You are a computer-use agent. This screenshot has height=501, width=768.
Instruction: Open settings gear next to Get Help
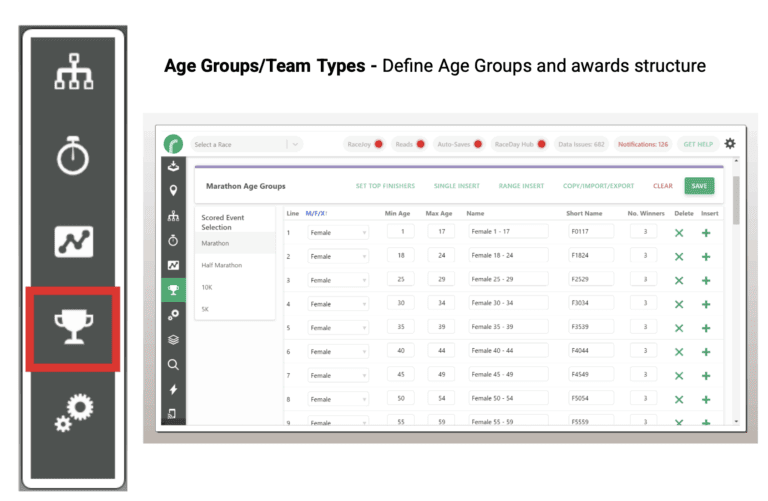(730, 144)
